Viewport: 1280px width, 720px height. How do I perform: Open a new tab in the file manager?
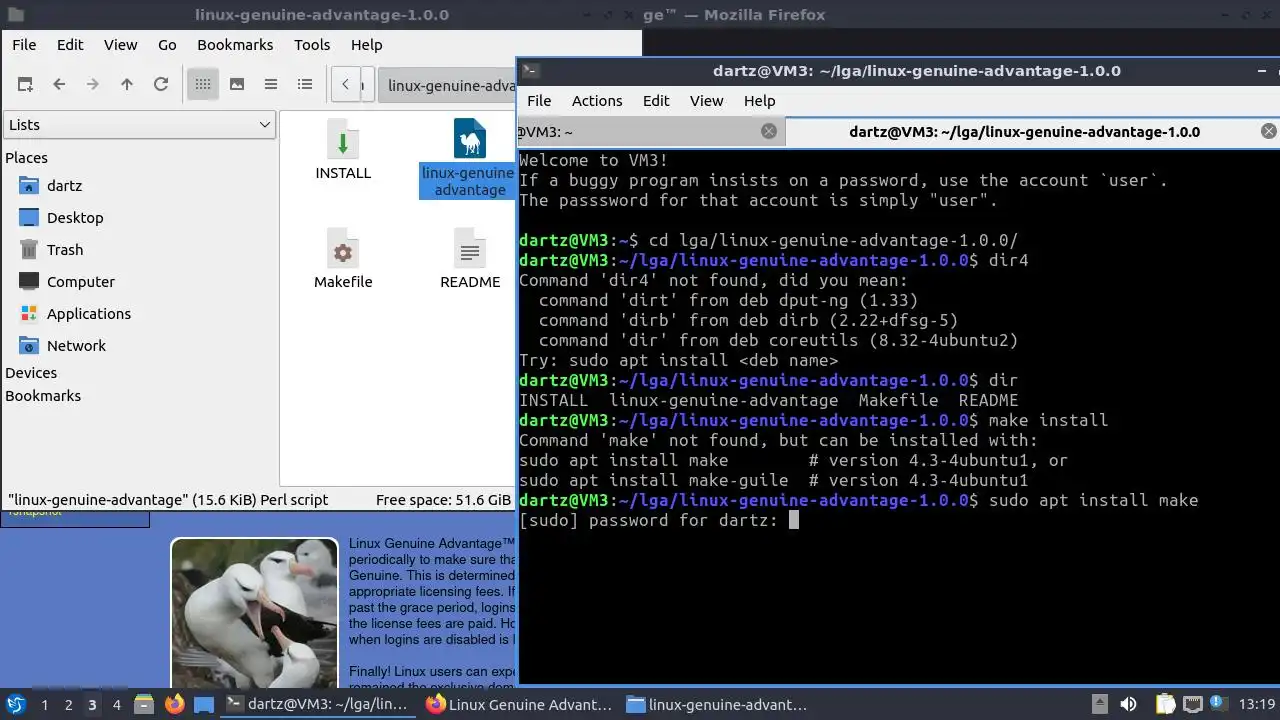pos(25,85)
